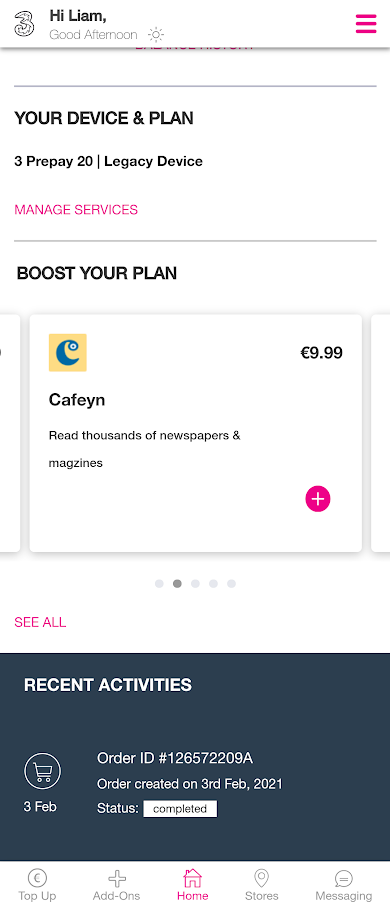Select the fourth carousel page dot
The image size is (390, 911).
click(213, 584)
